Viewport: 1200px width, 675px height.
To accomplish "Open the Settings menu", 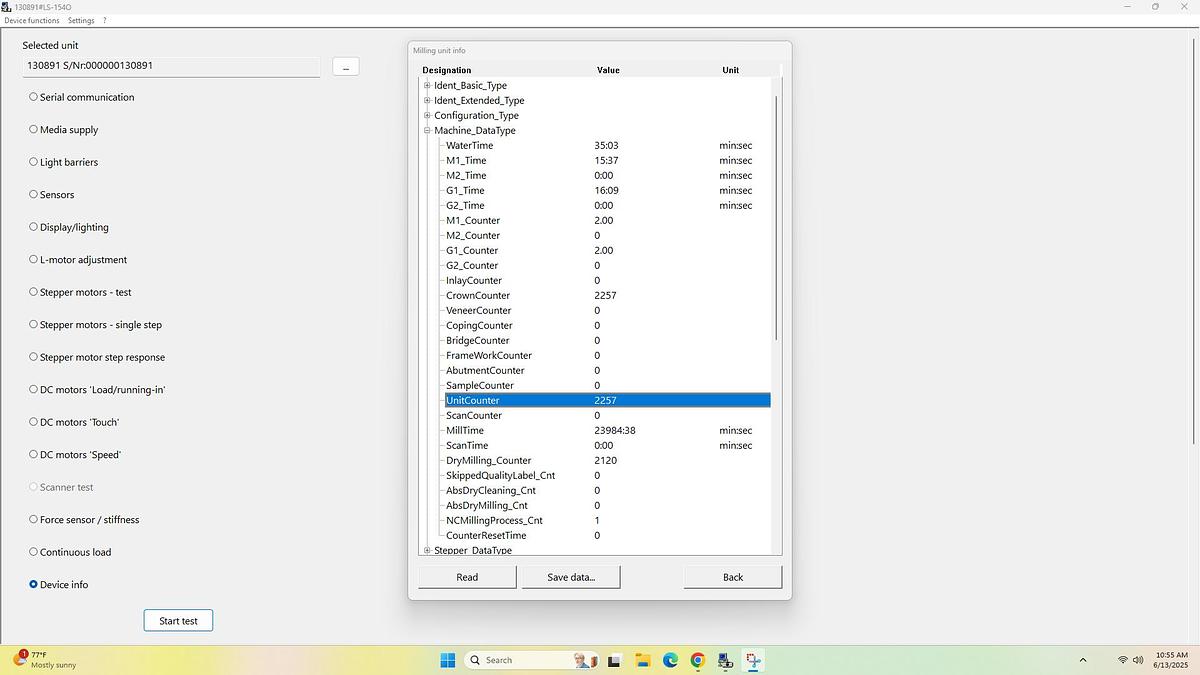I will (81, 20).
